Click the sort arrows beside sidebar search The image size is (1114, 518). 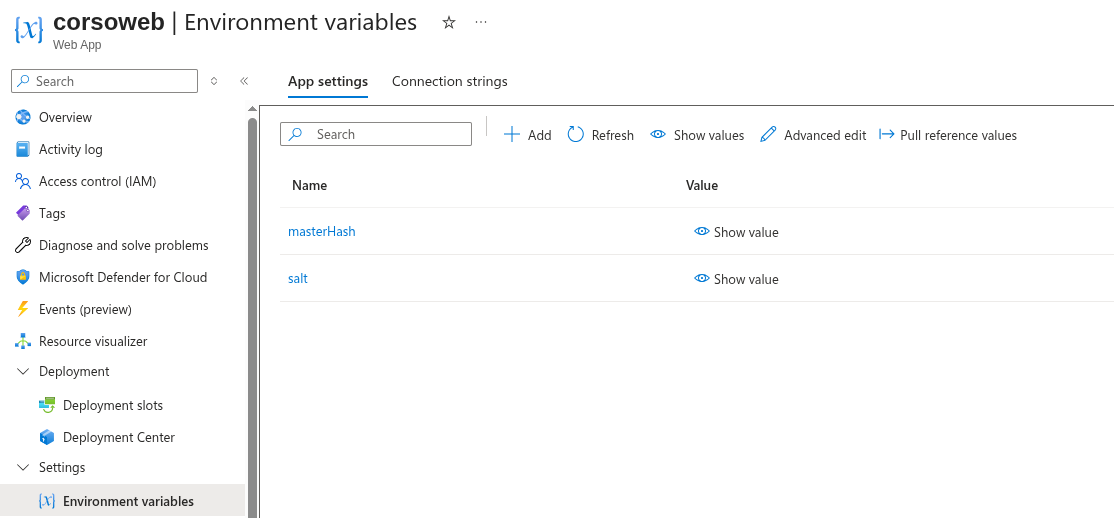pos(214,81)
